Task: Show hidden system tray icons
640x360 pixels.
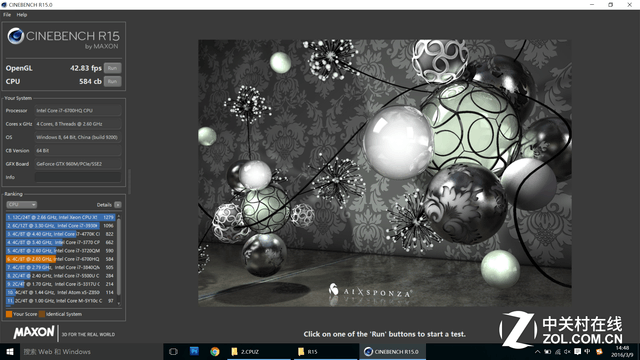Action: pyautogui.click(x=538, y=351)
